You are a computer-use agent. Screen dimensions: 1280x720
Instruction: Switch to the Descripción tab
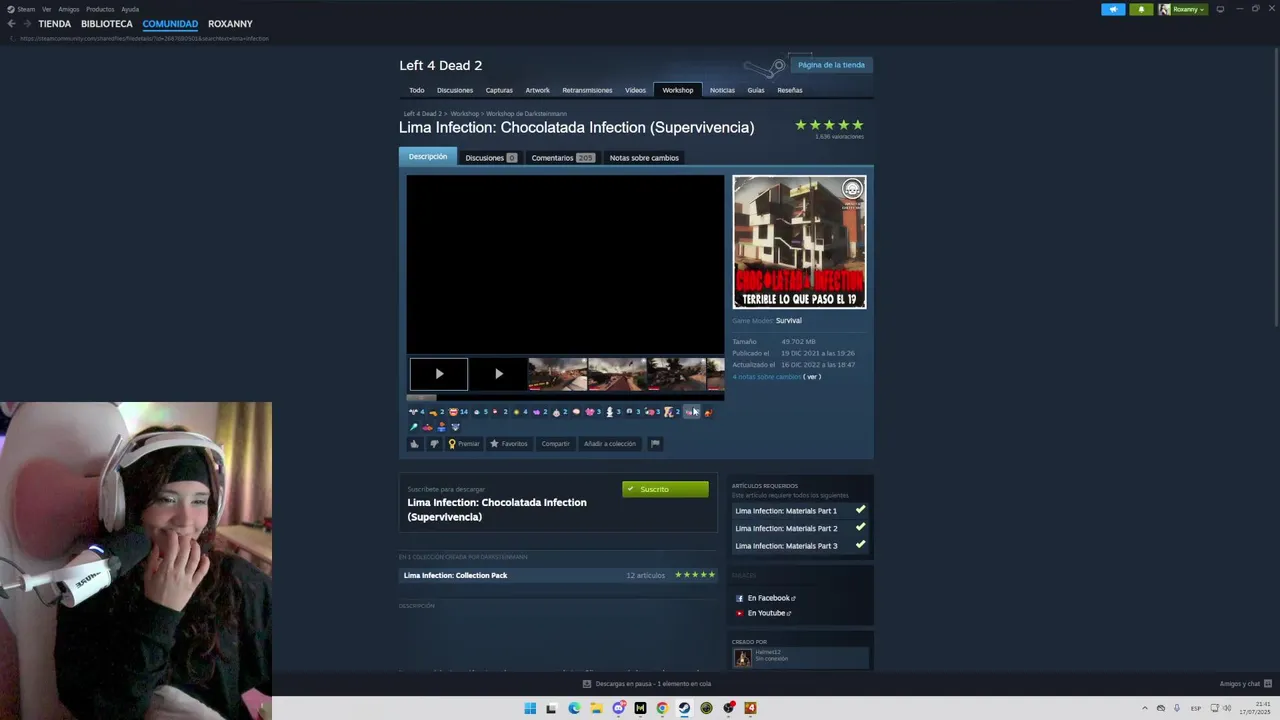pyautogui.click(x=428, y=157)
